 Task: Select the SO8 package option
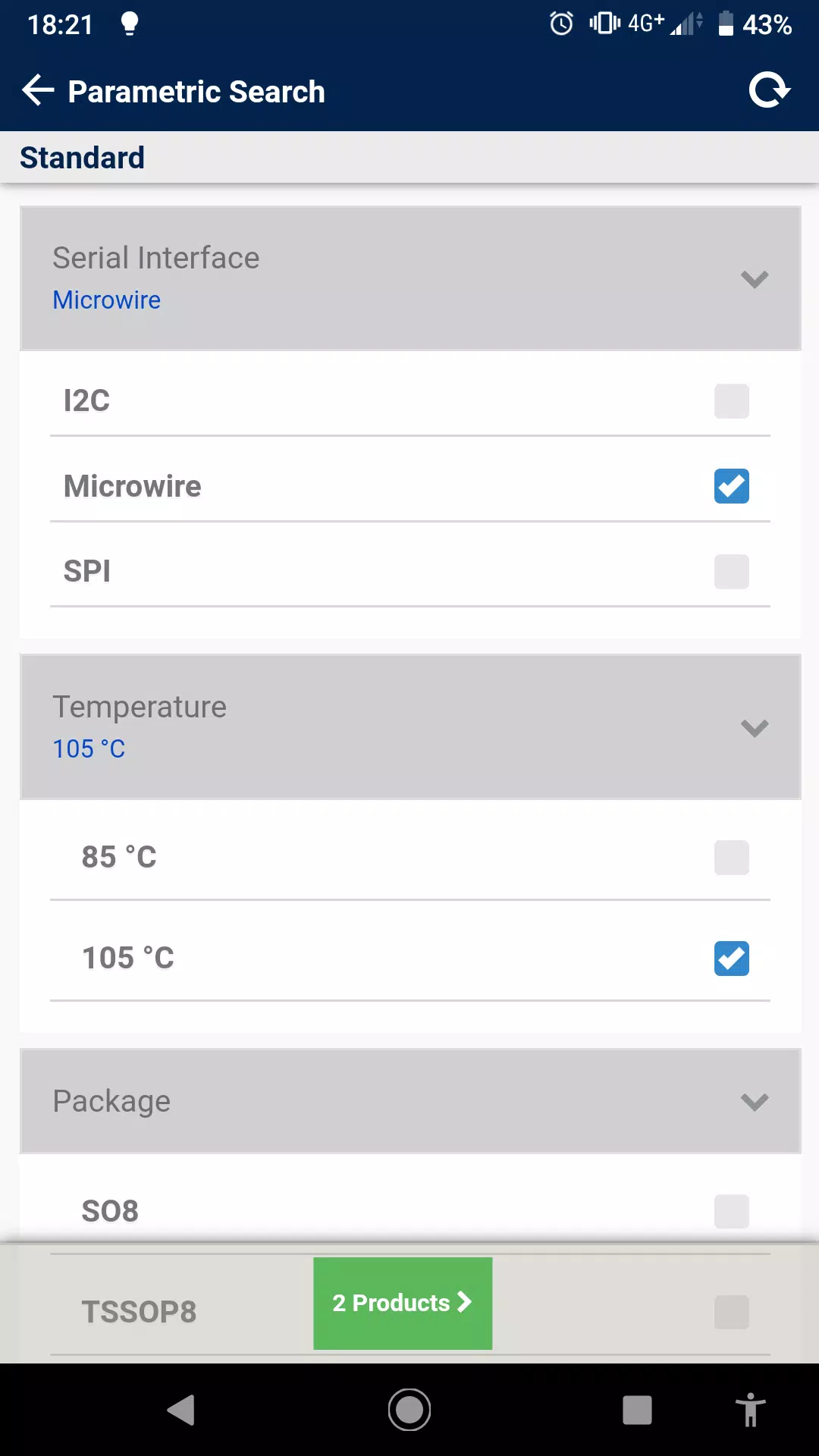tap(410, 1211)
